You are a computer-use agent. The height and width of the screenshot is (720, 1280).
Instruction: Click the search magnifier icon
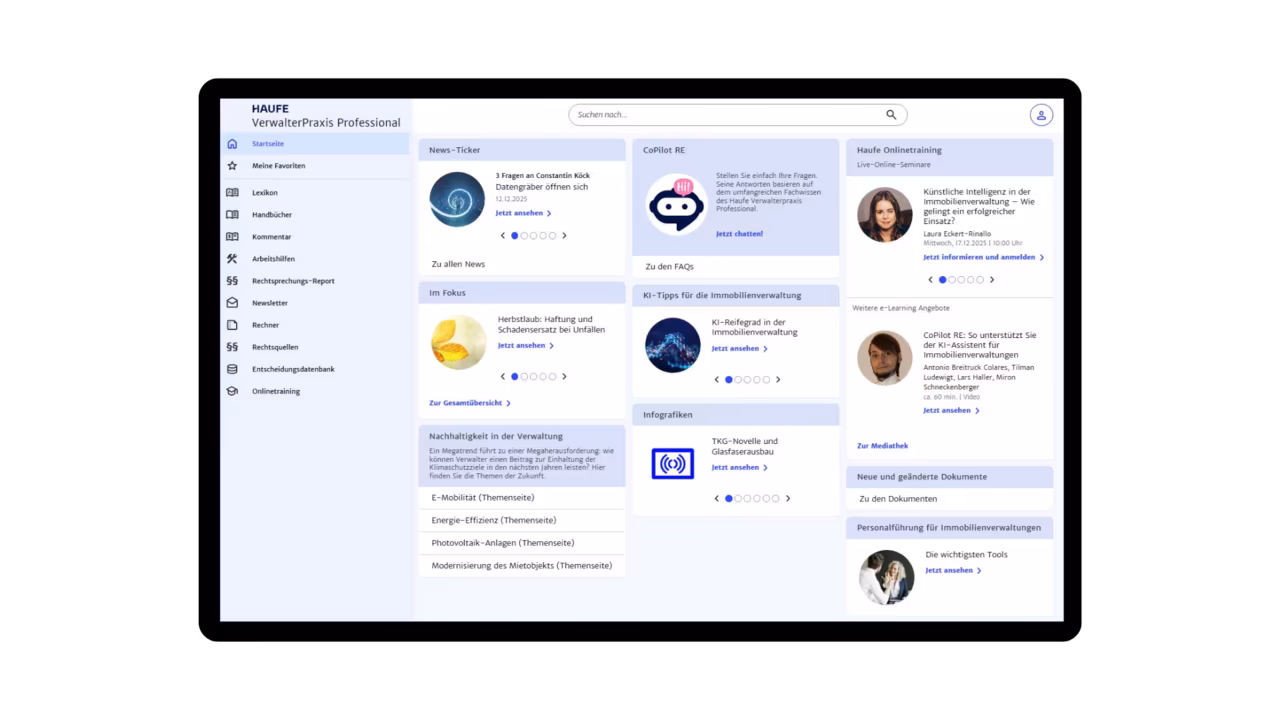pos(891,115)
